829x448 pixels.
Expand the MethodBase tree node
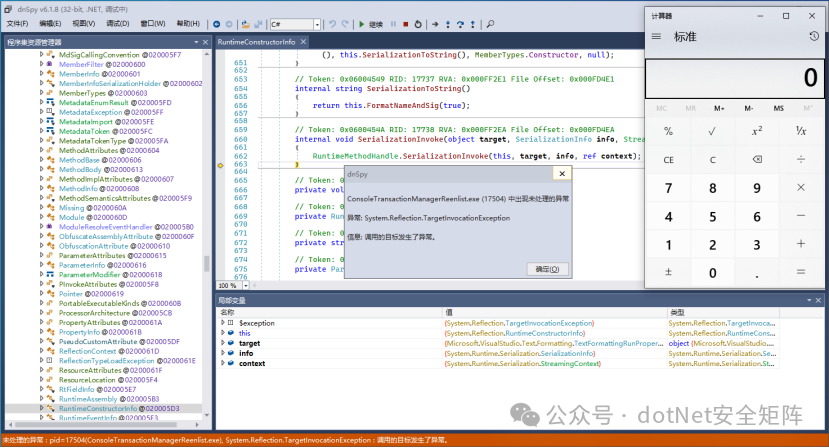[42, 160]
